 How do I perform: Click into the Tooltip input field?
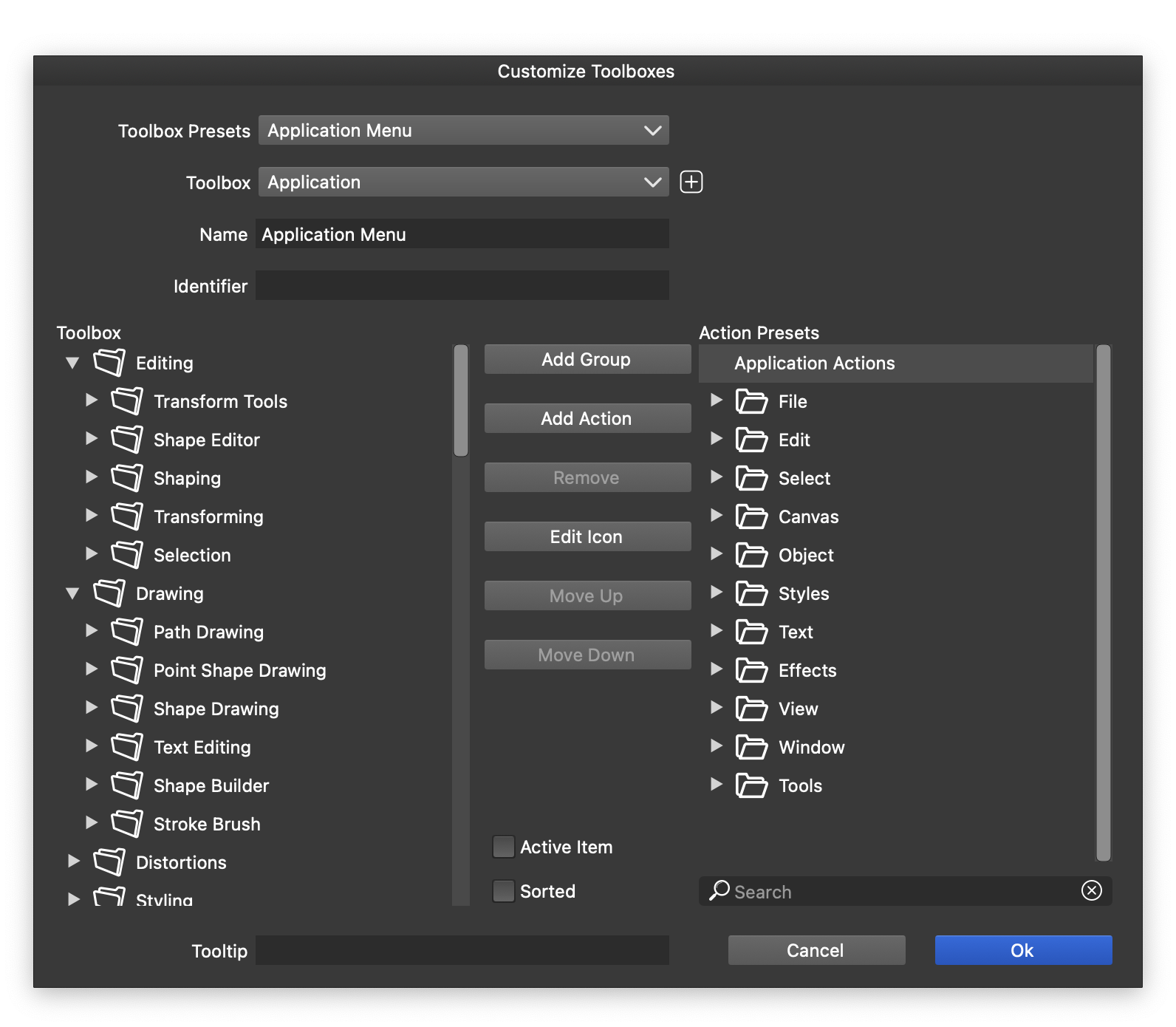pos(462,950)
